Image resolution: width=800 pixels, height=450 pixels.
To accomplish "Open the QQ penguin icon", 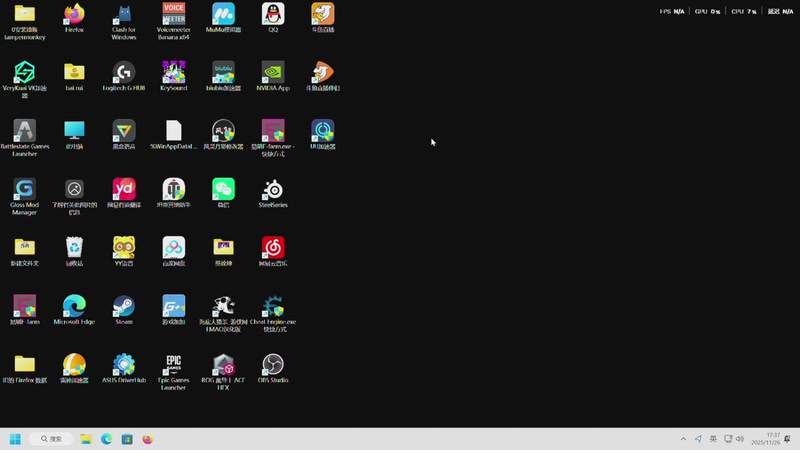I will [x=273, y=18].
